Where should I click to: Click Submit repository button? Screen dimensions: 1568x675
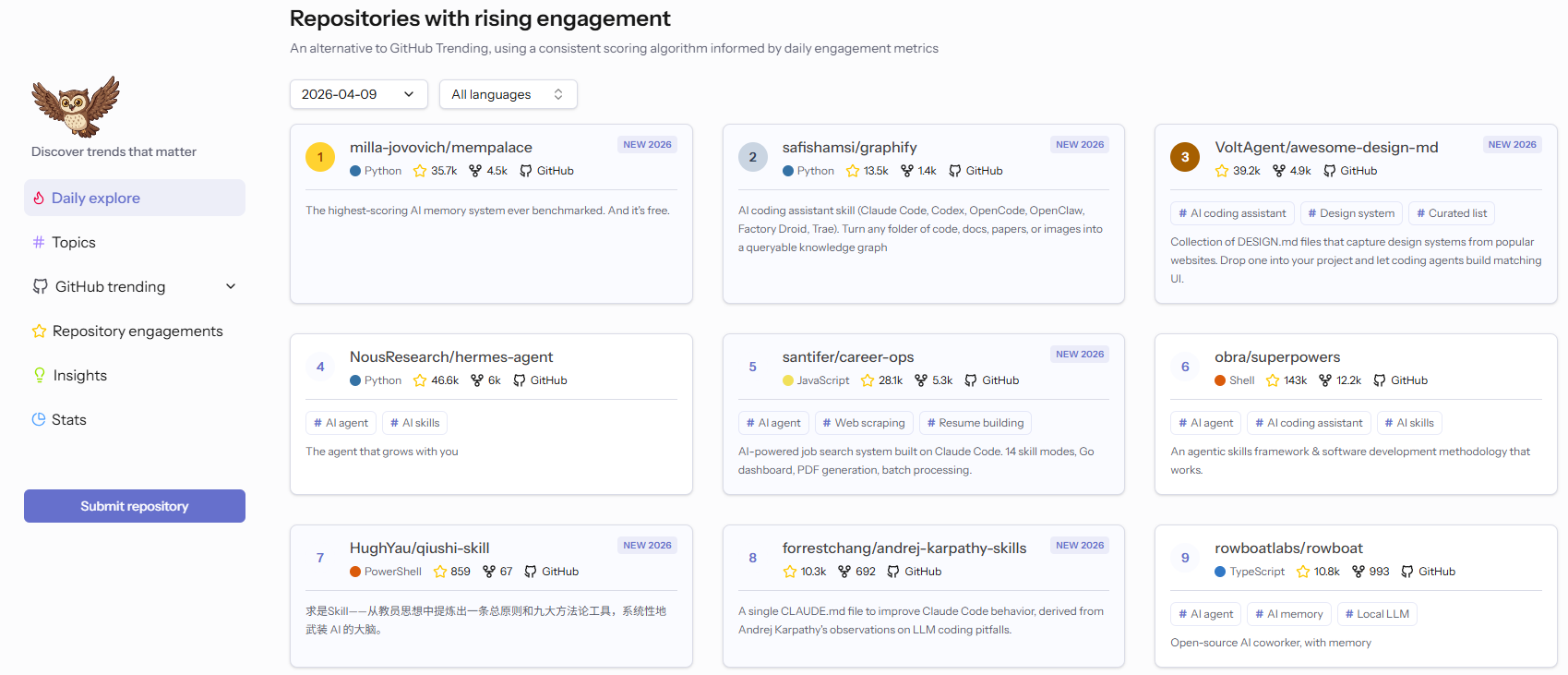click(x=135, y=506)
